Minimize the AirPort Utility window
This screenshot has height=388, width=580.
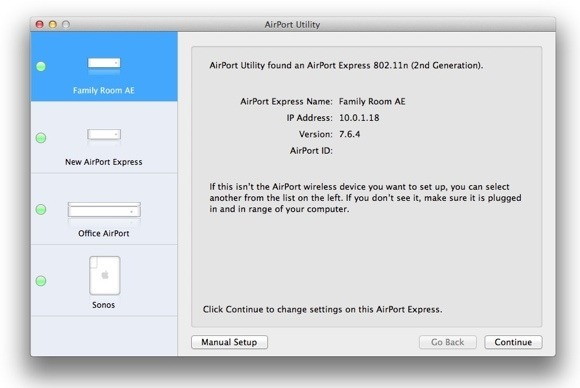point(53,24)
